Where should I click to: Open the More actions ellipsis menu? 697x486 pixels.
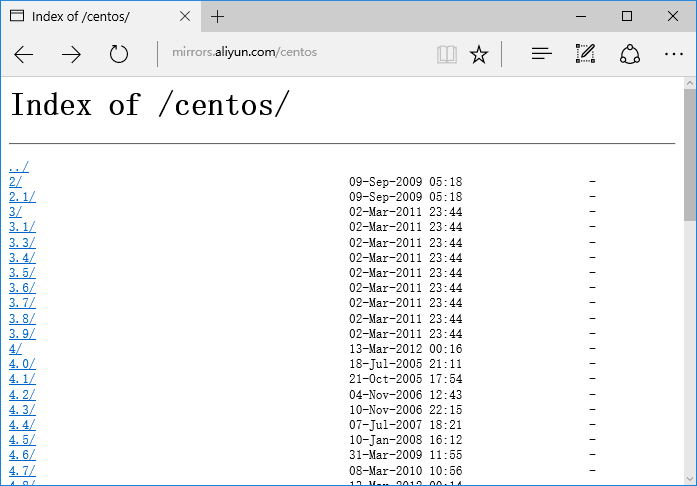pos(673,54)
